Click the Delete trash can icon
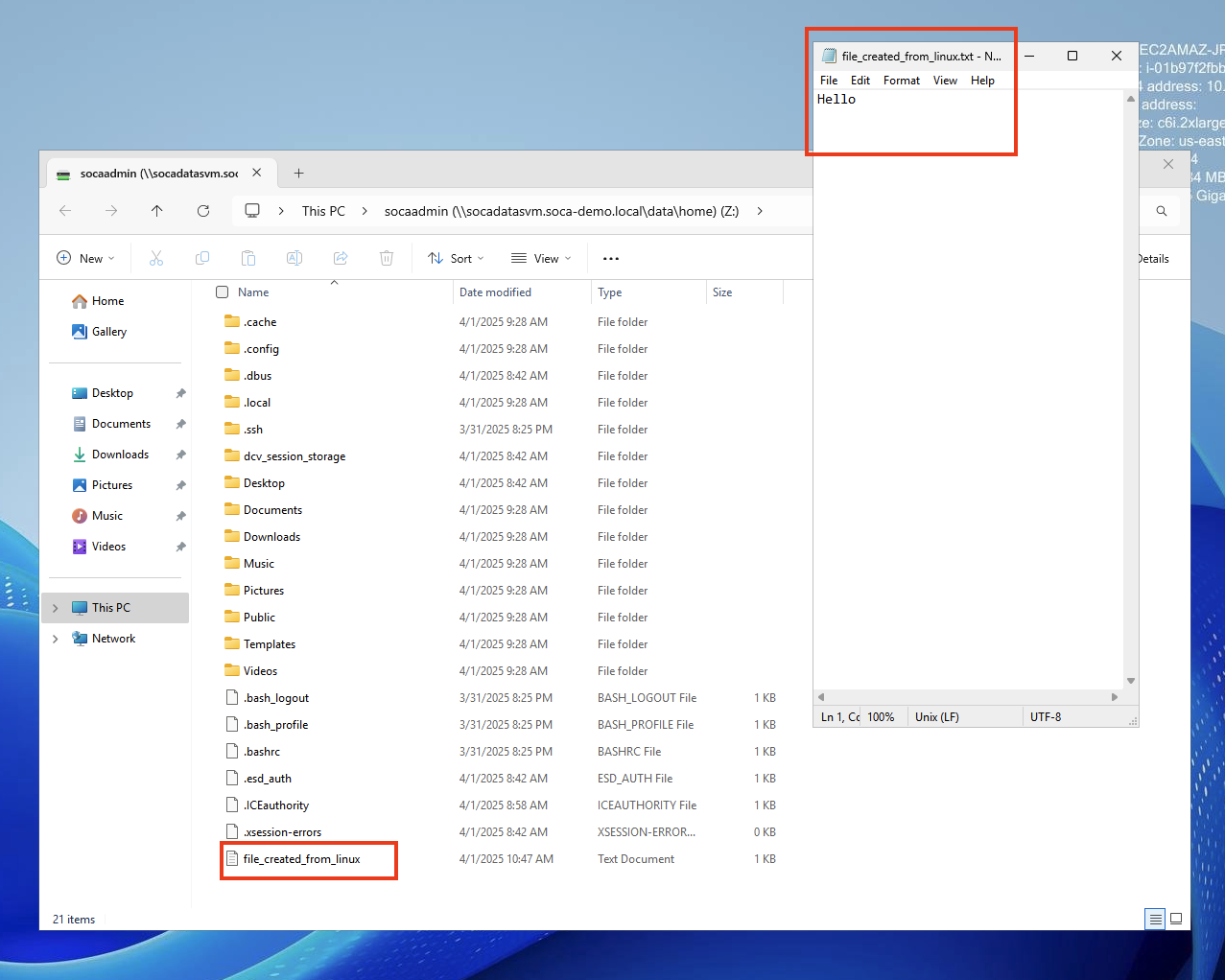Image resolution: width=1225 pixels, height=980 pixels. [387, 258]
